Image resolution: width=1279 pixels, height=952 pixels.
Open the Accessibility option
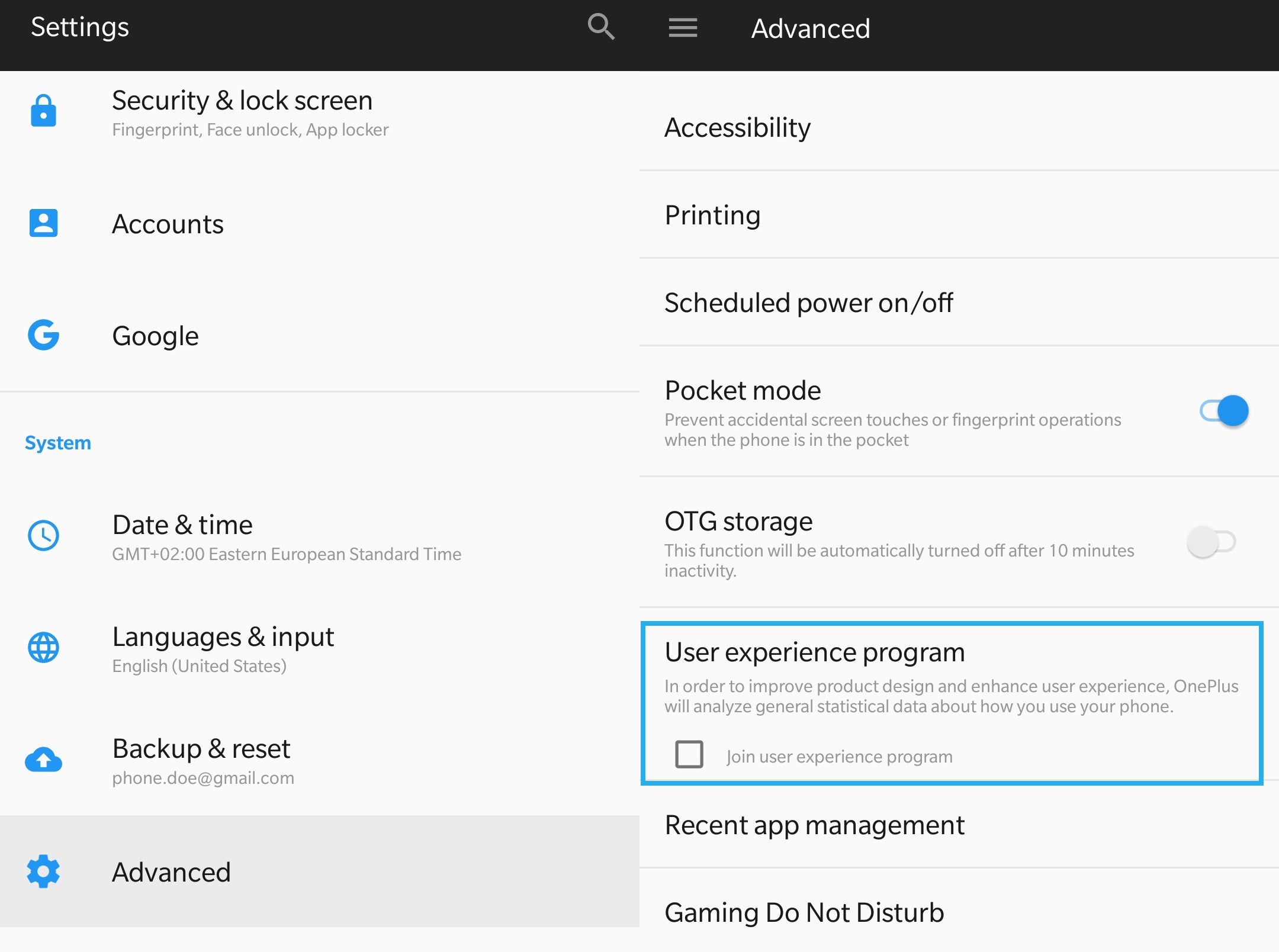[x=959, y=127]
